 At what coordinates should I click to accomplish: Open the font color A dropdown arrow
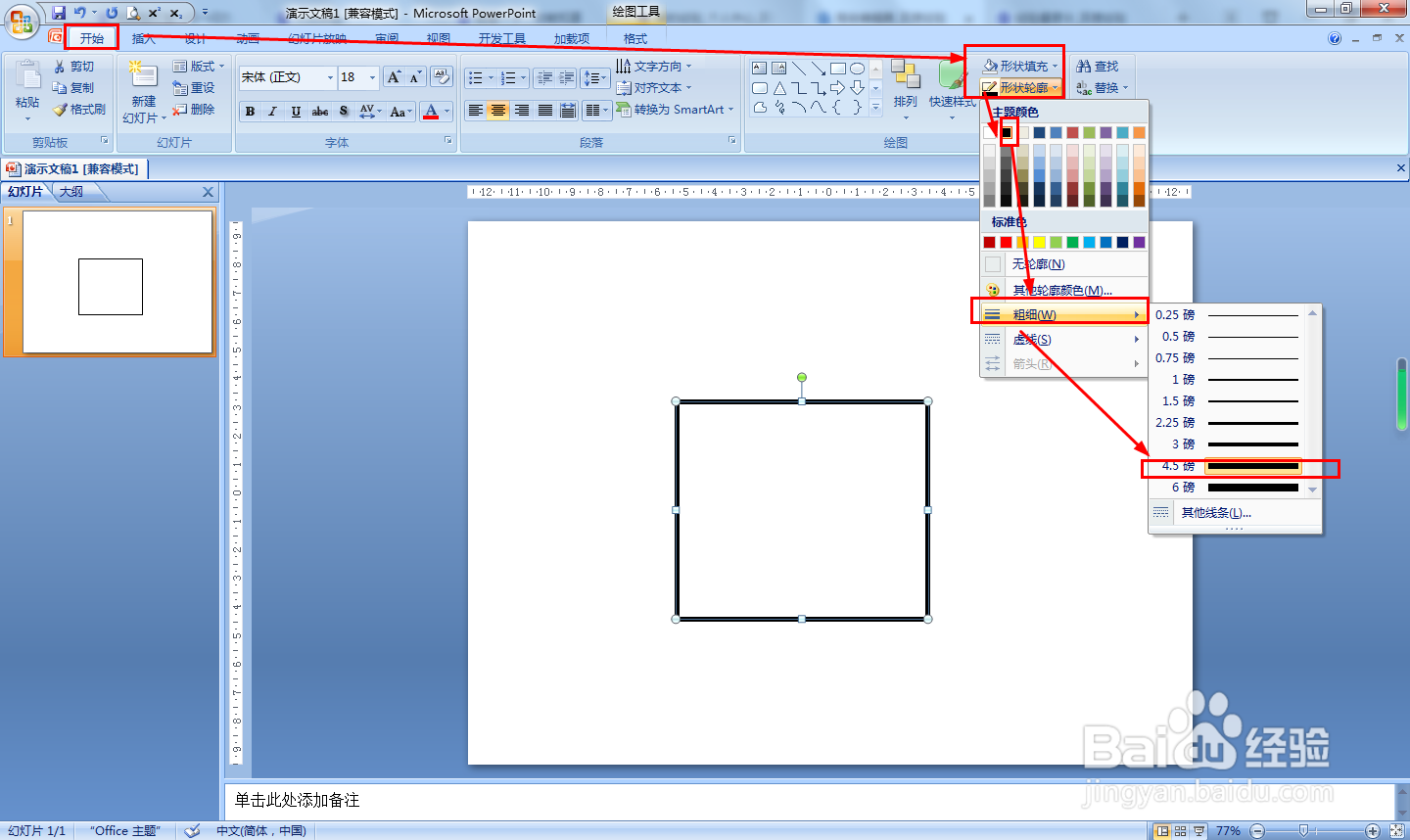pyautogui.click(x=446, y=112)
